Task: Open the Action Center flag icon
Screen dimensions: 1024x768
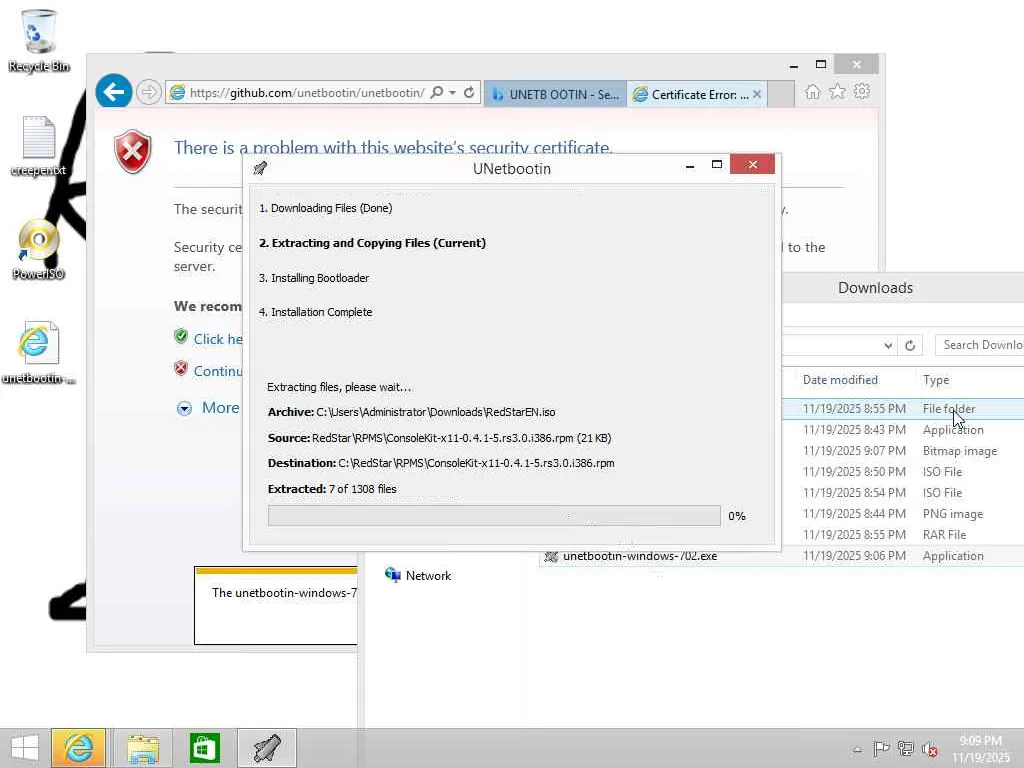Action: pos(881,749)
